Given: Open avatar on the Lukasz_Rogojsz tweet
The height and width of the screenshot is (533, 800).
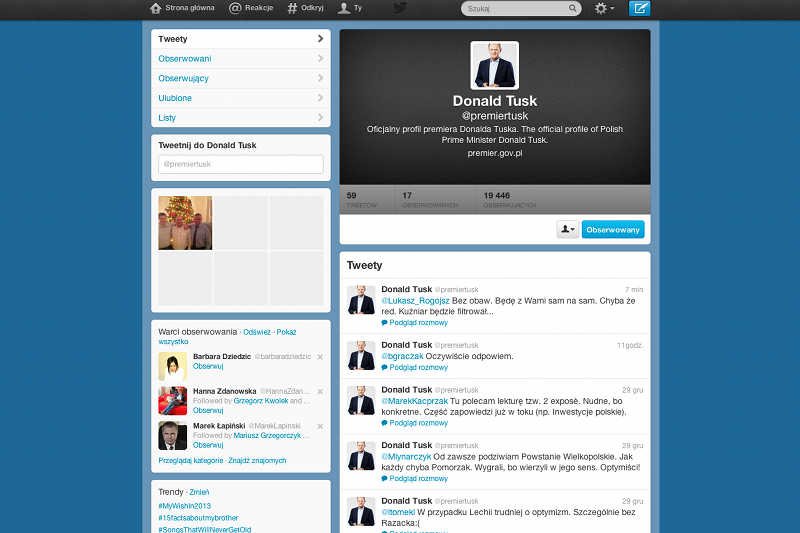Looking at the screenshot, I should tap(361, 300).
